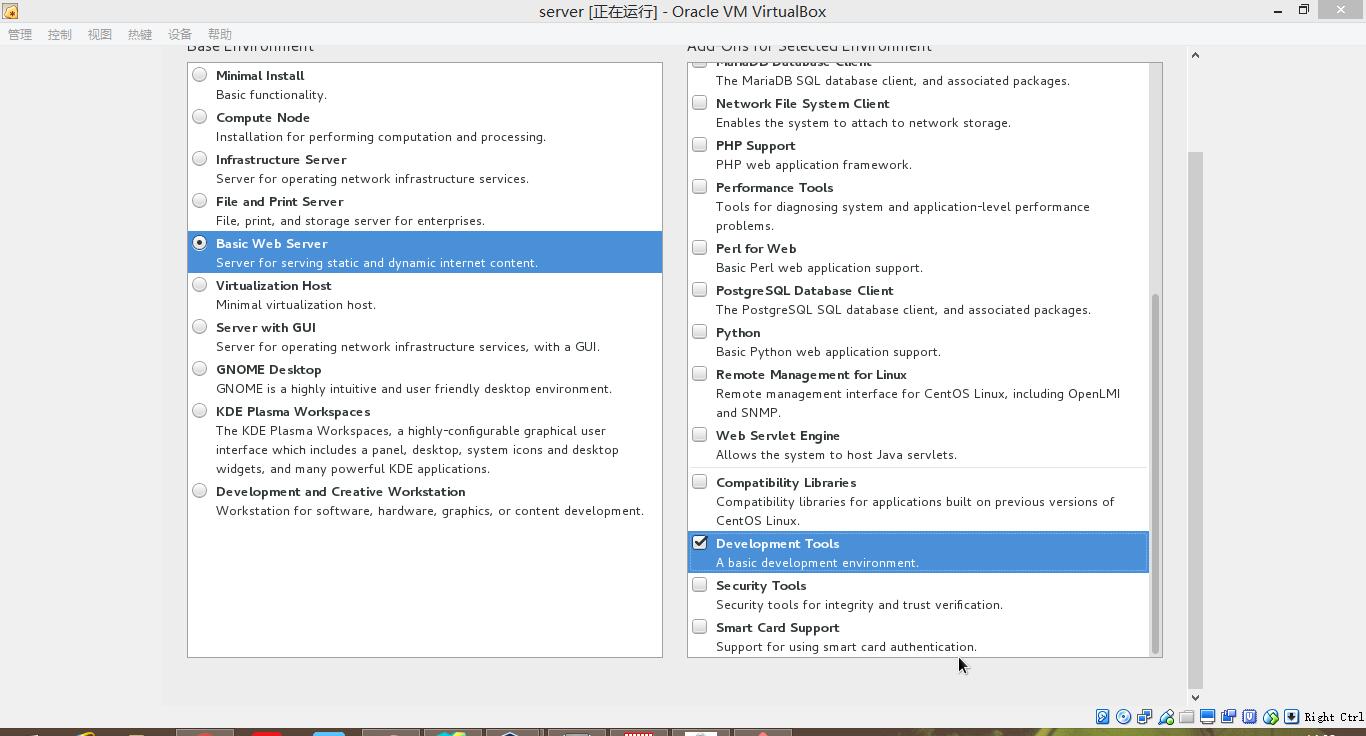The width and height of the screenshot is (1366, 736).
Task: Select the Minimal Install radio button
Action: coord(200,74)
